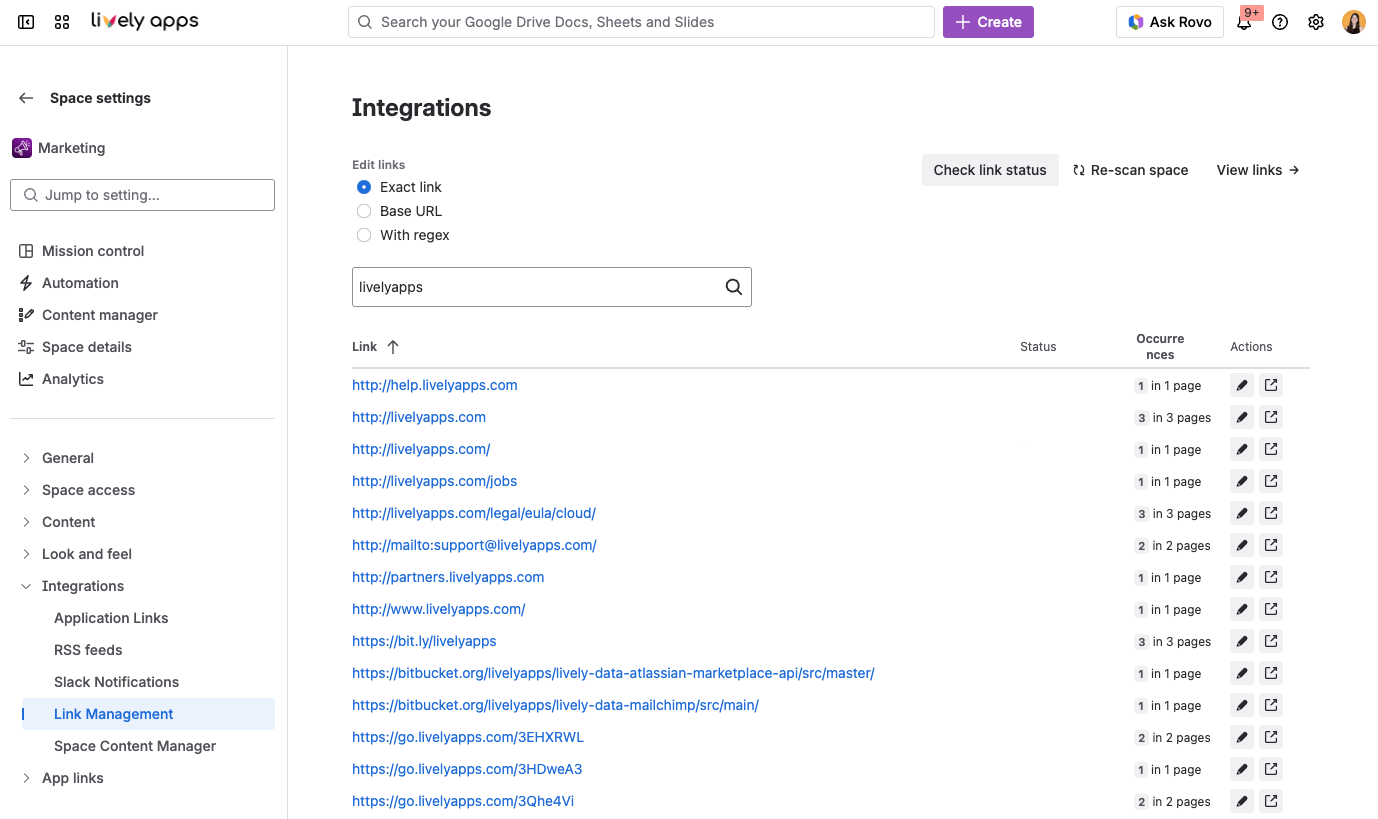
Task: Trigger the search magnifier in the livelyapps filter field
Action: pos(734,287)
